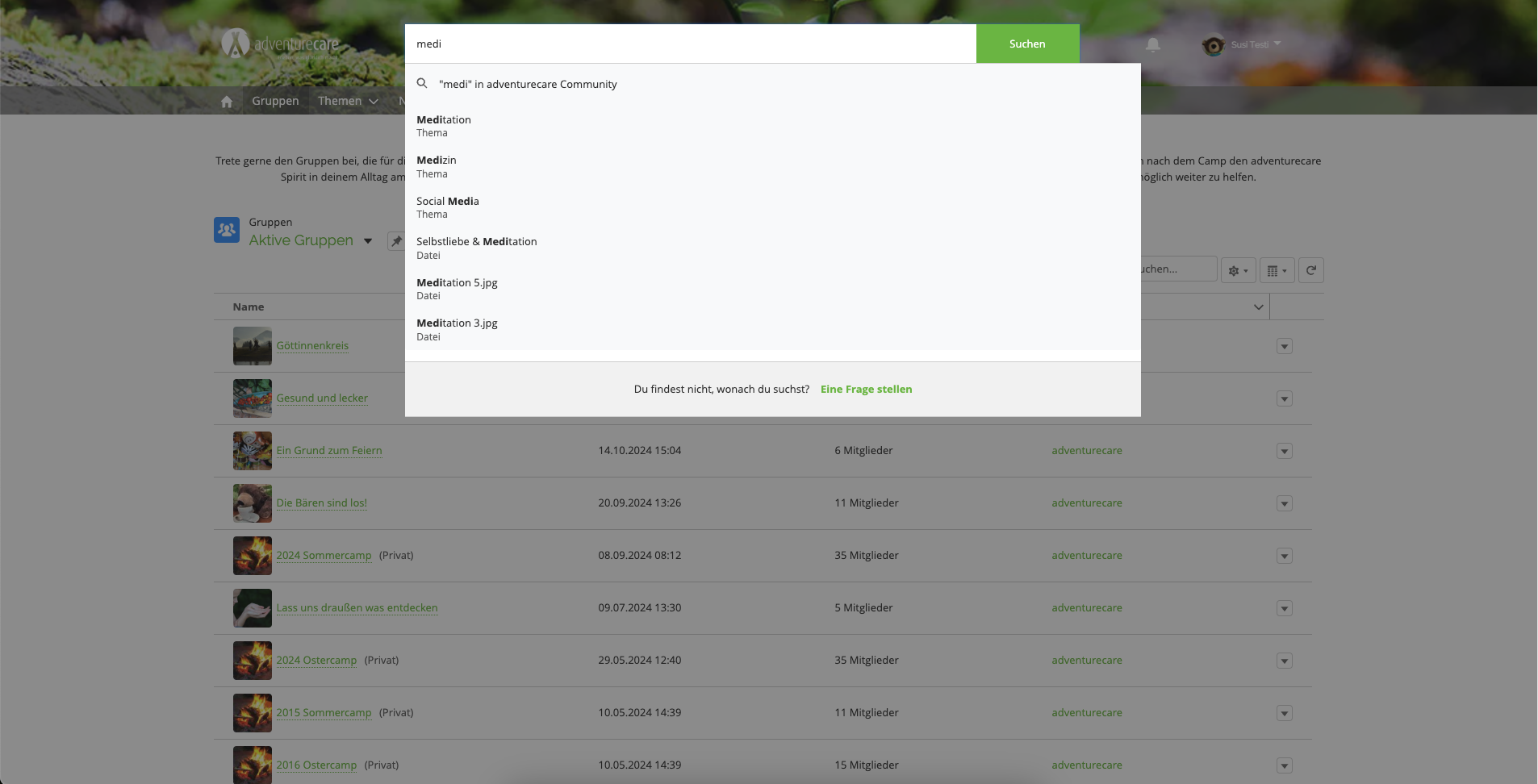1538x784 pixels.
Task: Pin the Aktive Gruppen list view
Action: (x=396, y=241)
